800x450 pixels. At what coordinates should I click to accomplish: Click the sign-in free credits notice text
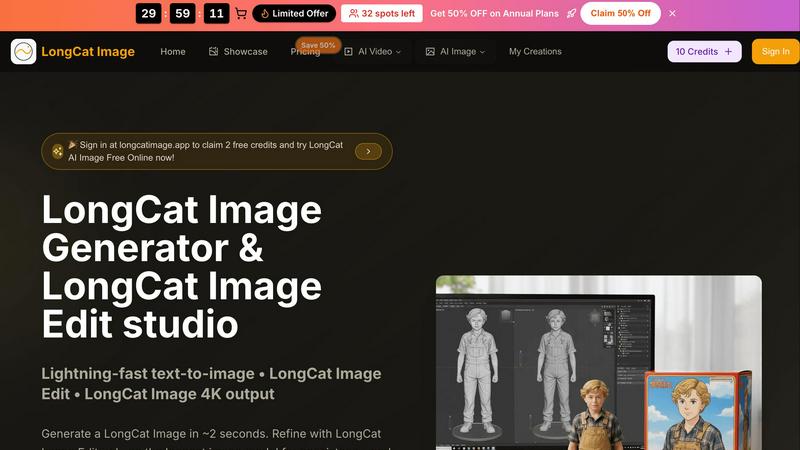pos(206,152)
